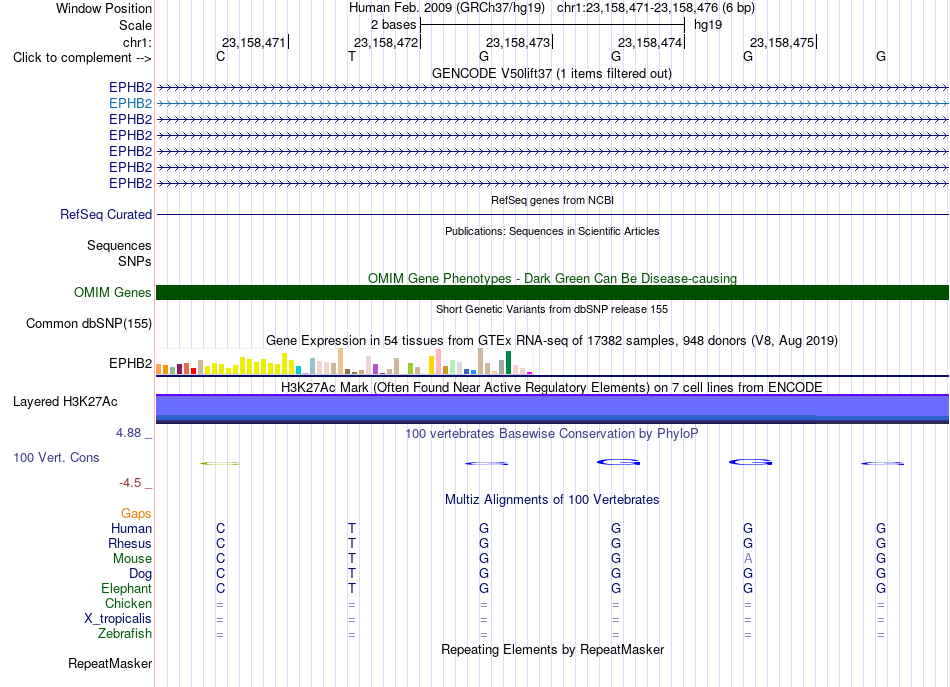Click the orange Gaps label
Viewport: 950px width, 687px height.
click(x=136, y=514)
